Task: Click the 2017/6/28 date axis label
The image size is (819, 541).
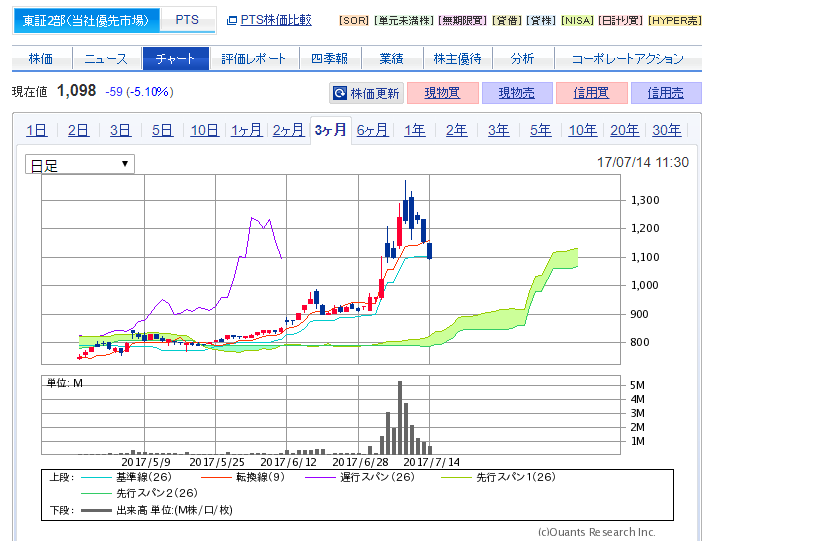Action: (x=360, y=462)
